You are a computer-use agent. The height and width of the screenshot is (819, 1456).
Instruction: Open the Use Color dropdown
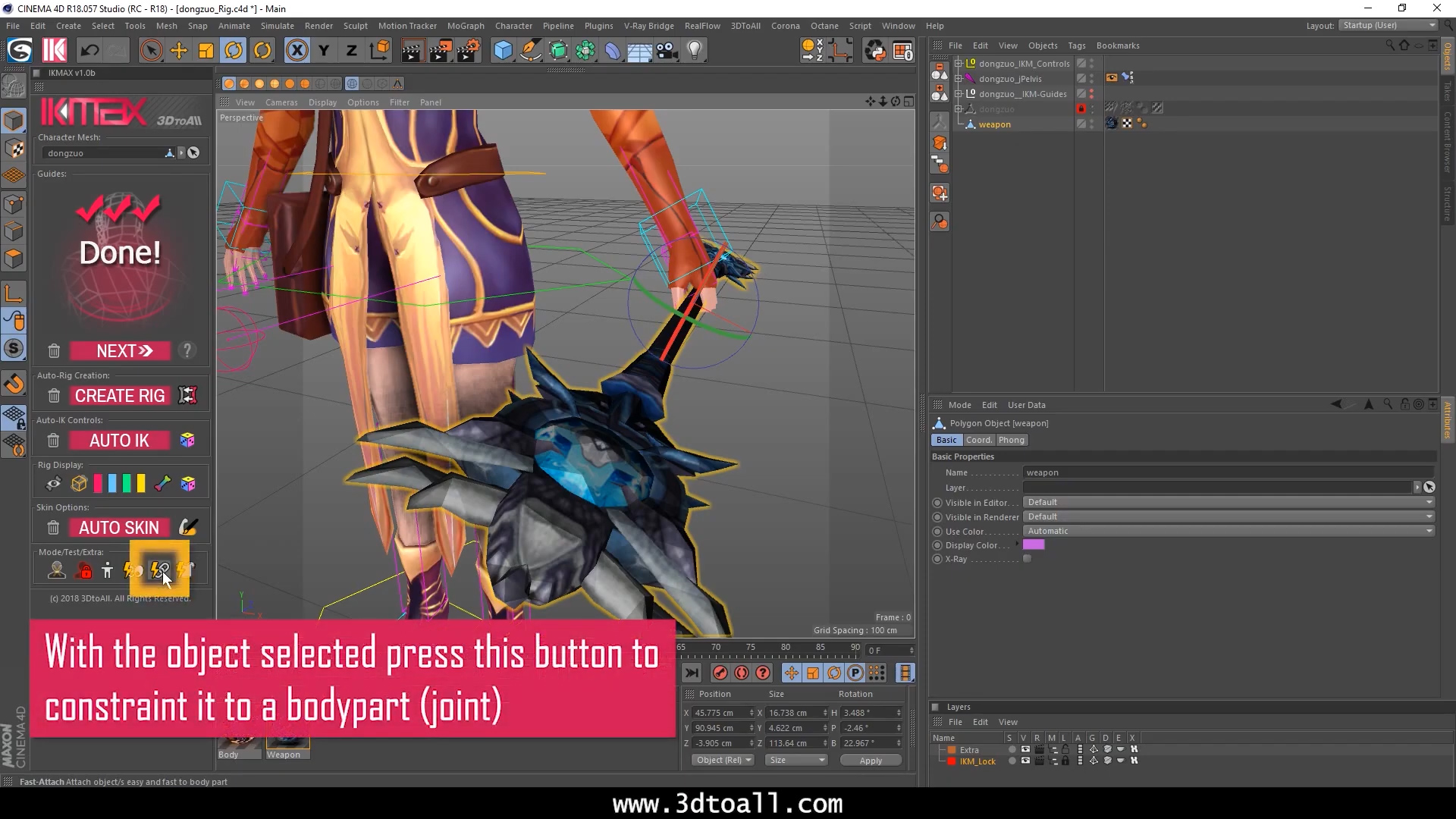tap(1228, 531)
